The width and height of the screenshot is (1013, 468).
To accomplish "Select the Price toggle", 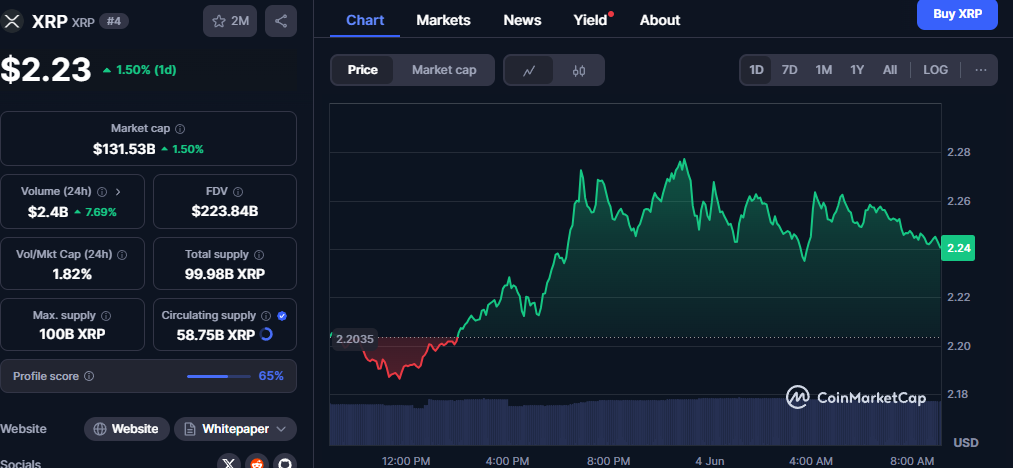I will [x=362, y=70].
